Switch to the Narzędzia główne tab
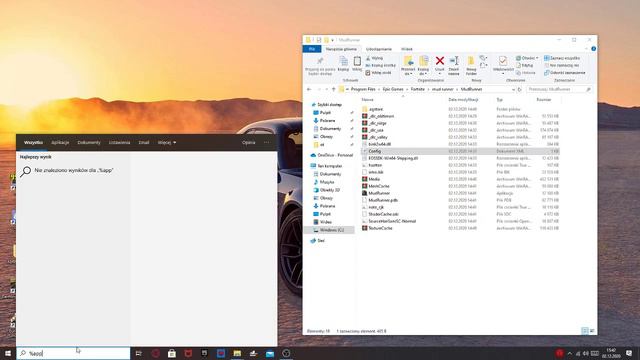The width and height of the screenshot is (640, 360). point(341,49)
